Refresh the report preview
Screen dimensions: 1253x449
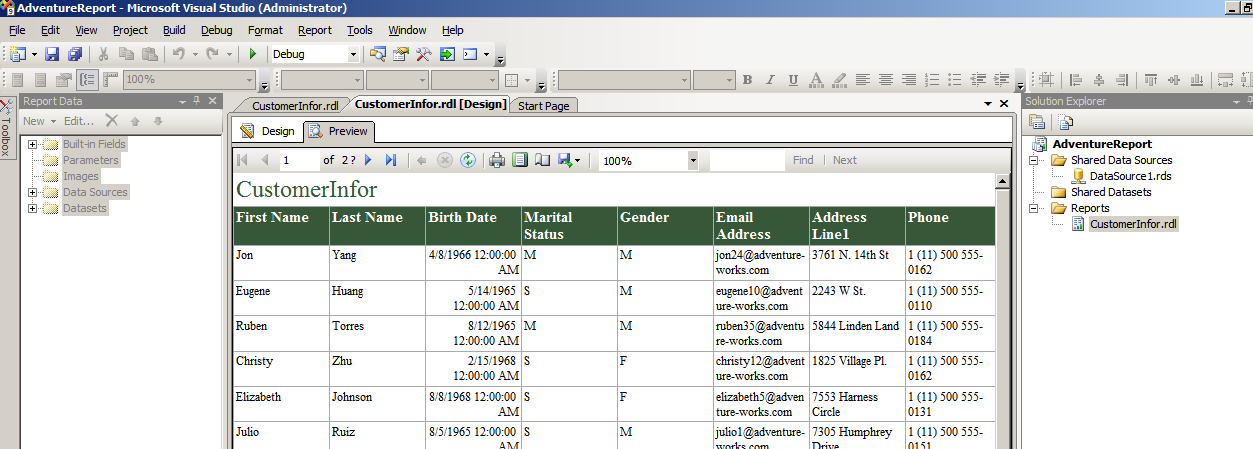coord(467,160)
